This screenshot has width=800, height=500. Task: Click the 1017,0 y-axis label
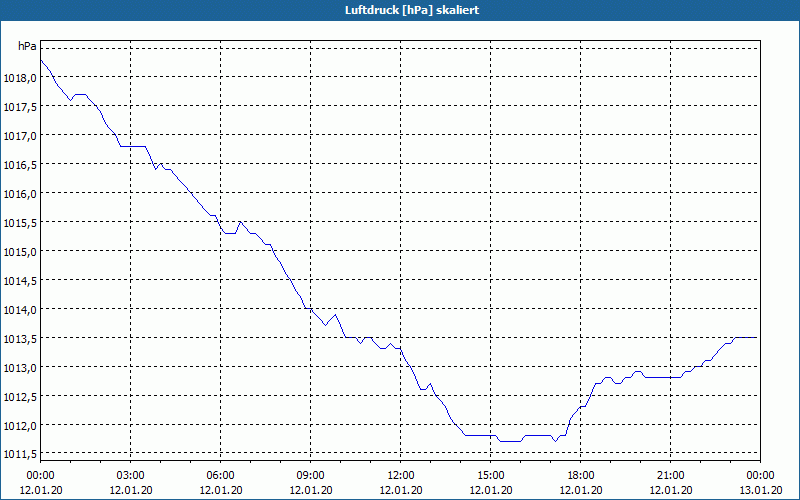click(20, 136)
